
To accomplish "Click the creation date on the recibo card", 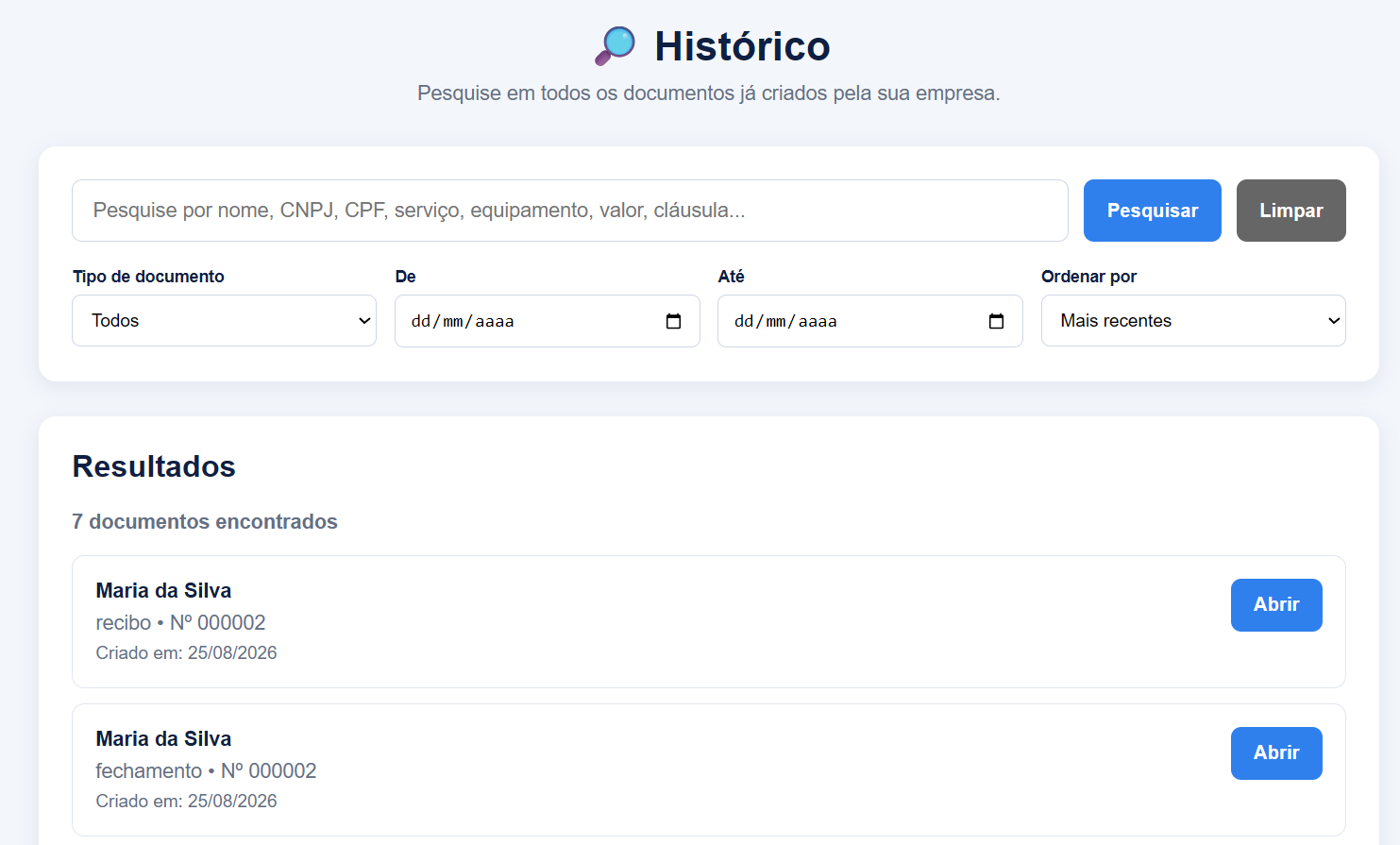I will point(186,653).
